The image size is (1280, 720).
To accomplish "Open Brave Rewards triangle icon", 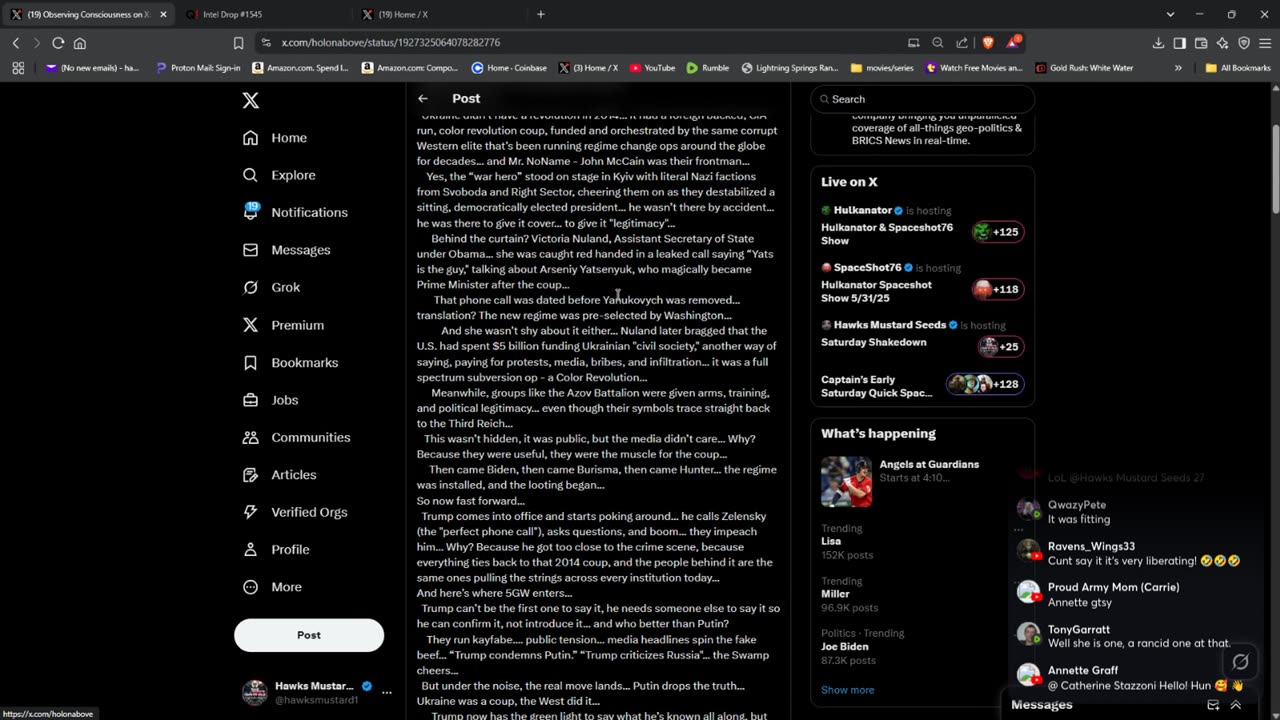I will [1013, 43].
